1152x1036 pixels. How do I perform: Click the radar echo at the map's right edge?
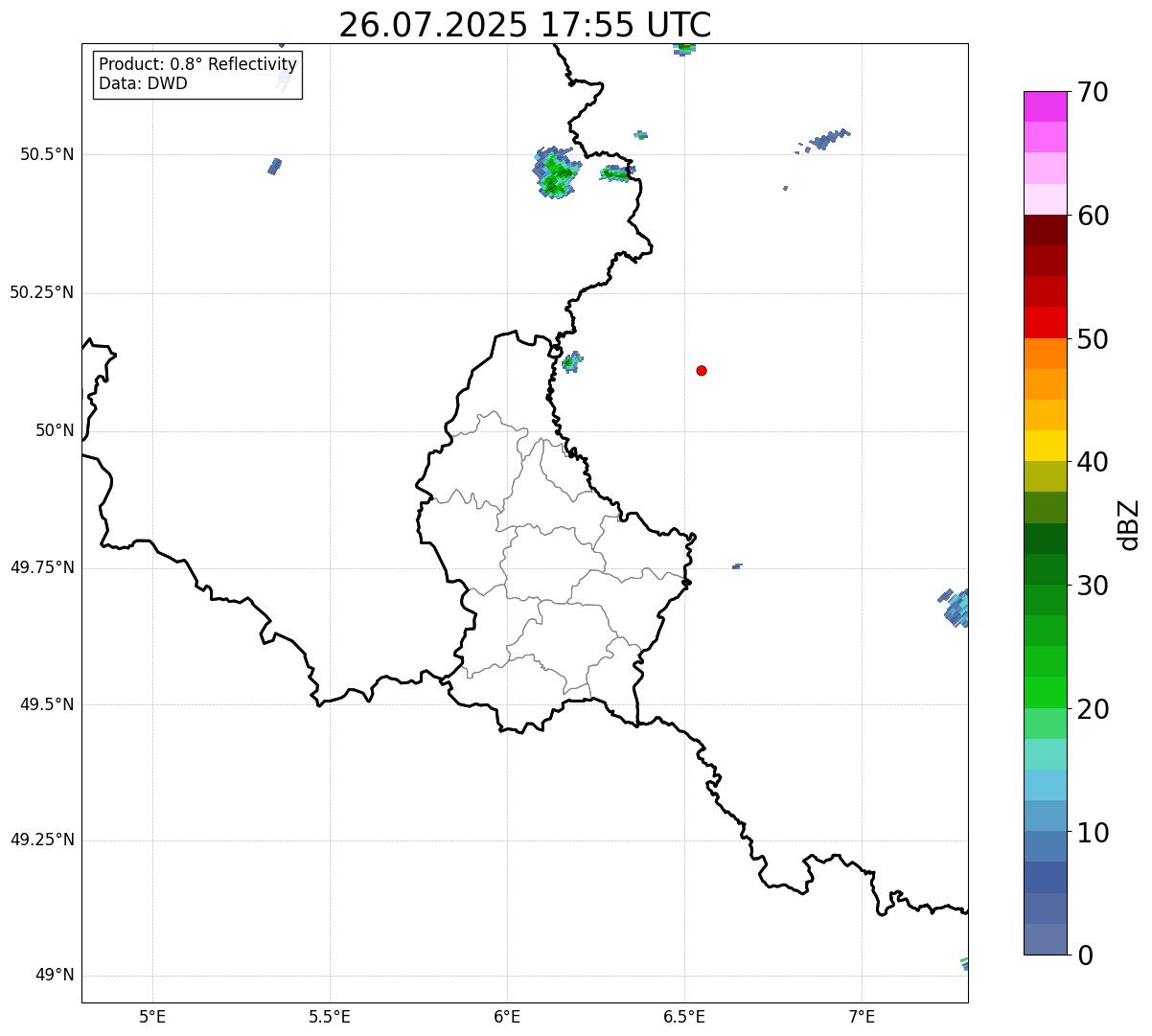pyautogui.click(x=955, y=608)
